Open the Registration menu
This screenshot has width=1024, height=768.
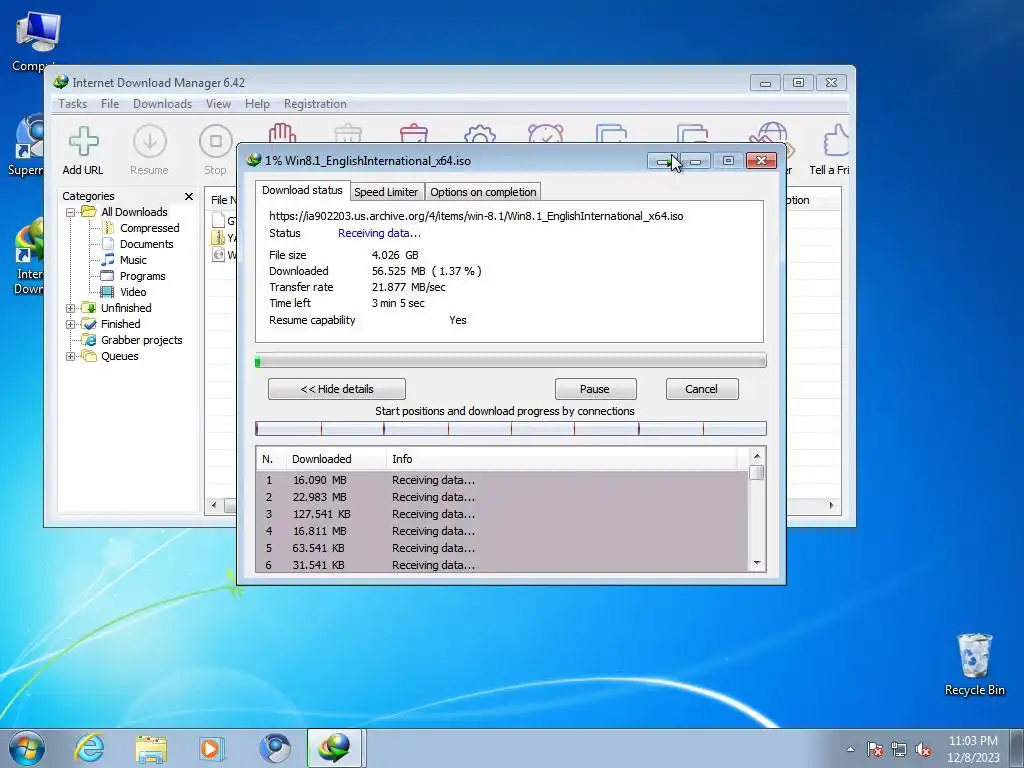315,104
